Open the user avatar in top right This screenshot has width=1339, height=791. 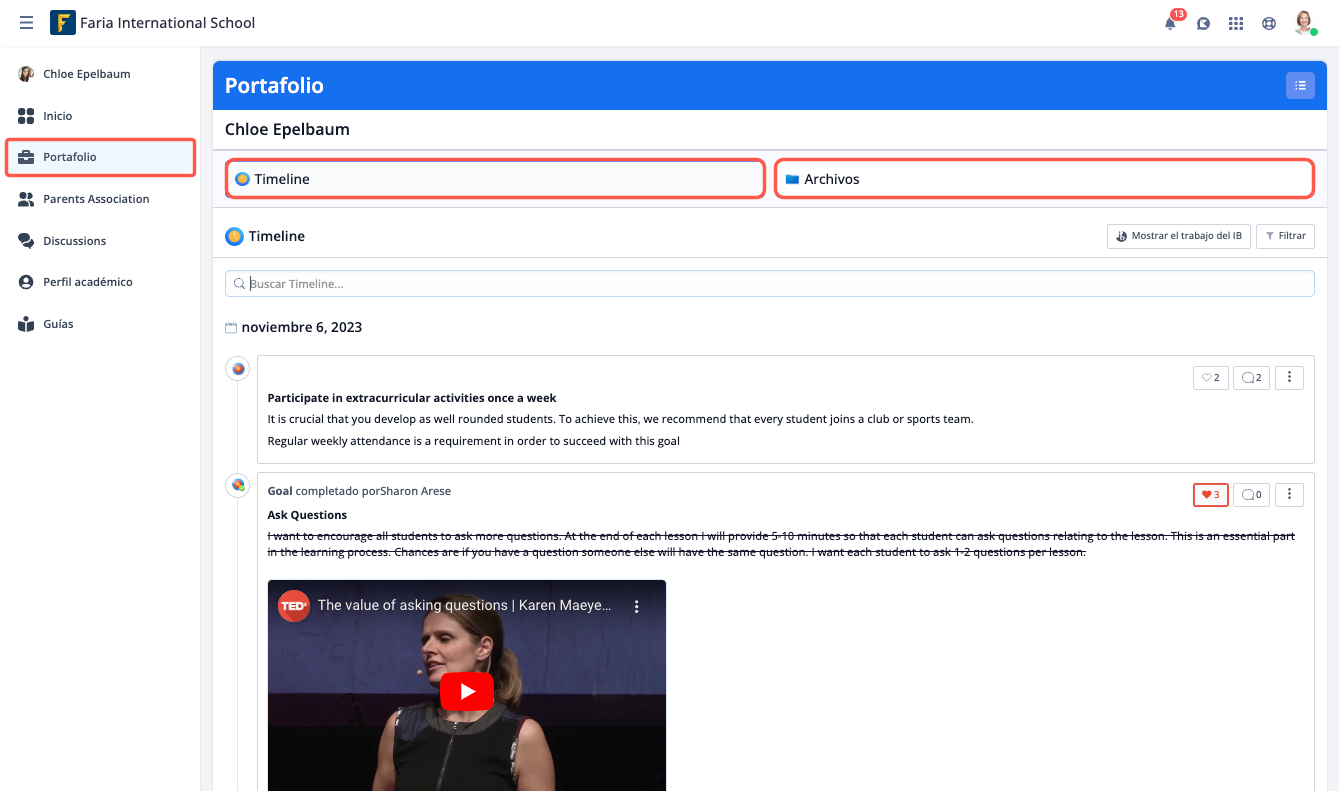(x=1303, y=23)
